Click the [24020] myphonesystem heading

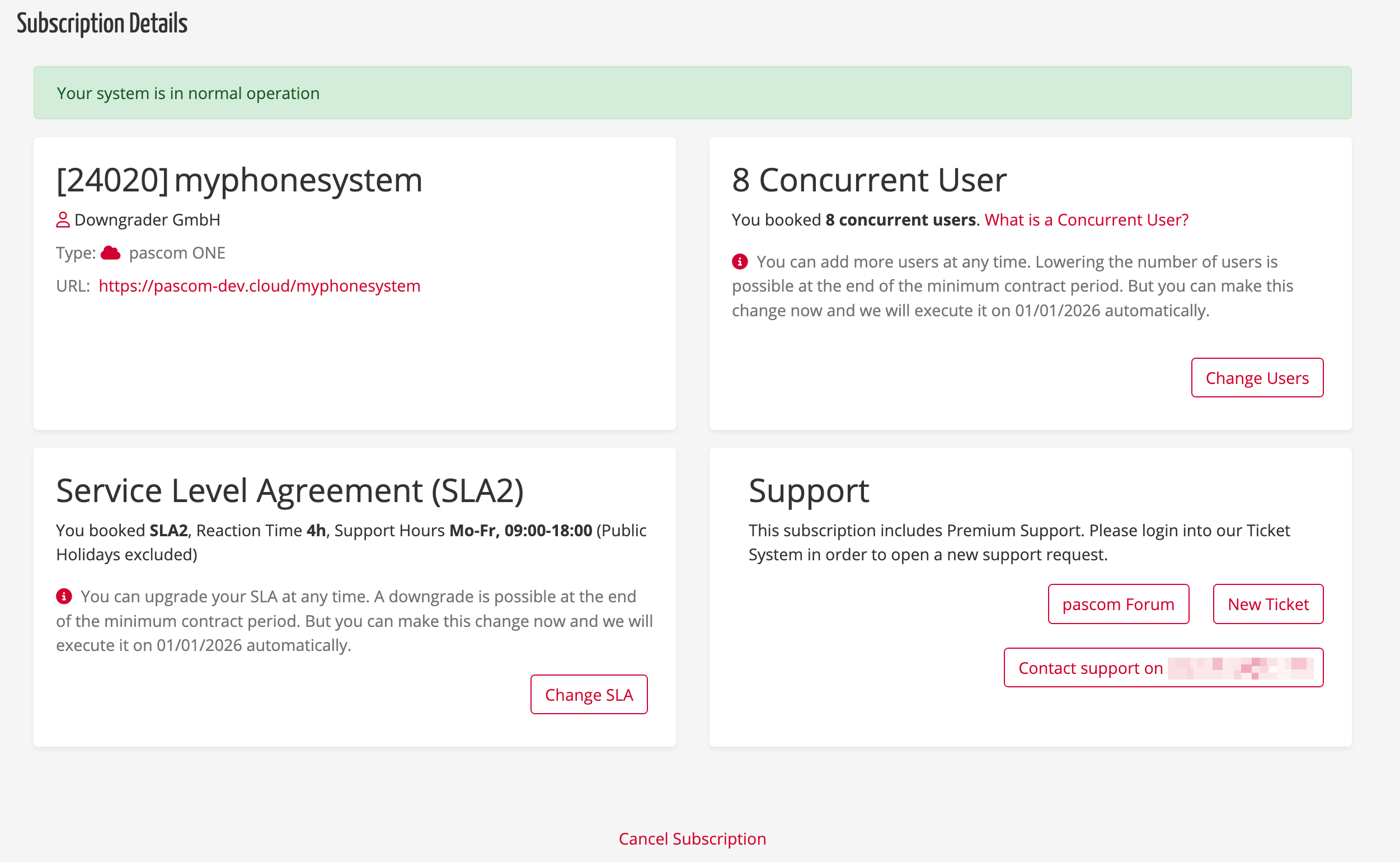239,180
